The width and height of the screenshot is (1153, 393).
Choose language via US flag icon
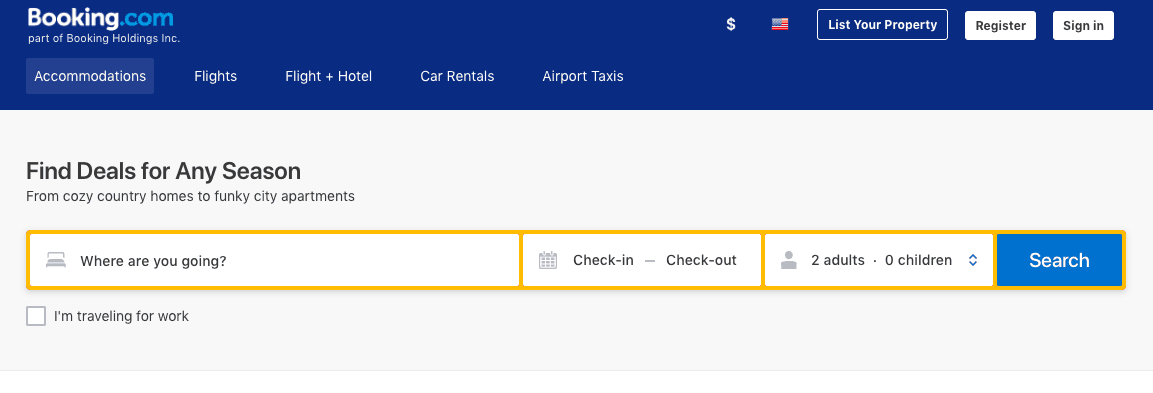click(x=779, y=24)
